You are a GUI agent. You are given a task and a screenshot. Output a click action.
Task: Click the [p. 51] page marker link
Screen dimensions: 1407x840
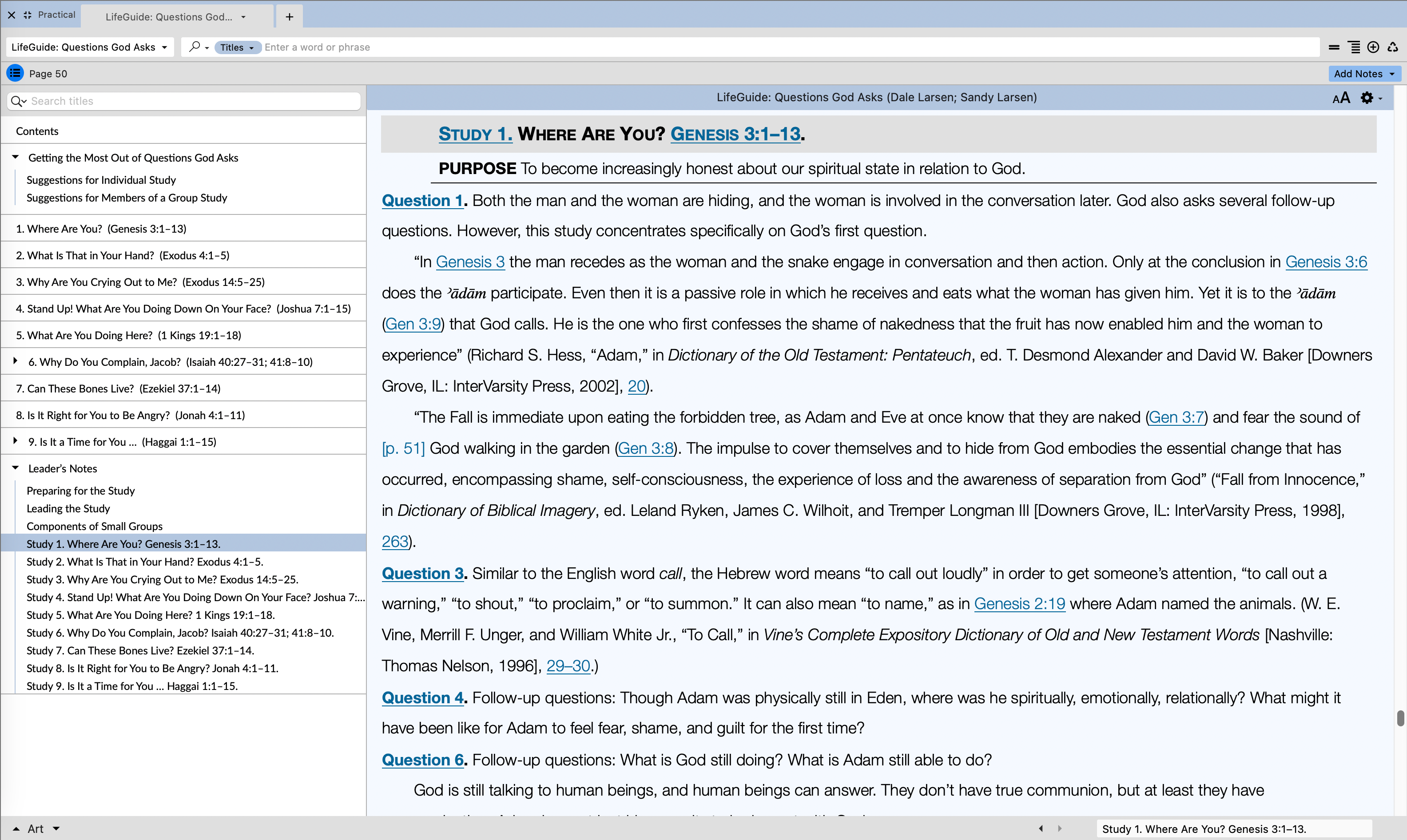(403, 448)
